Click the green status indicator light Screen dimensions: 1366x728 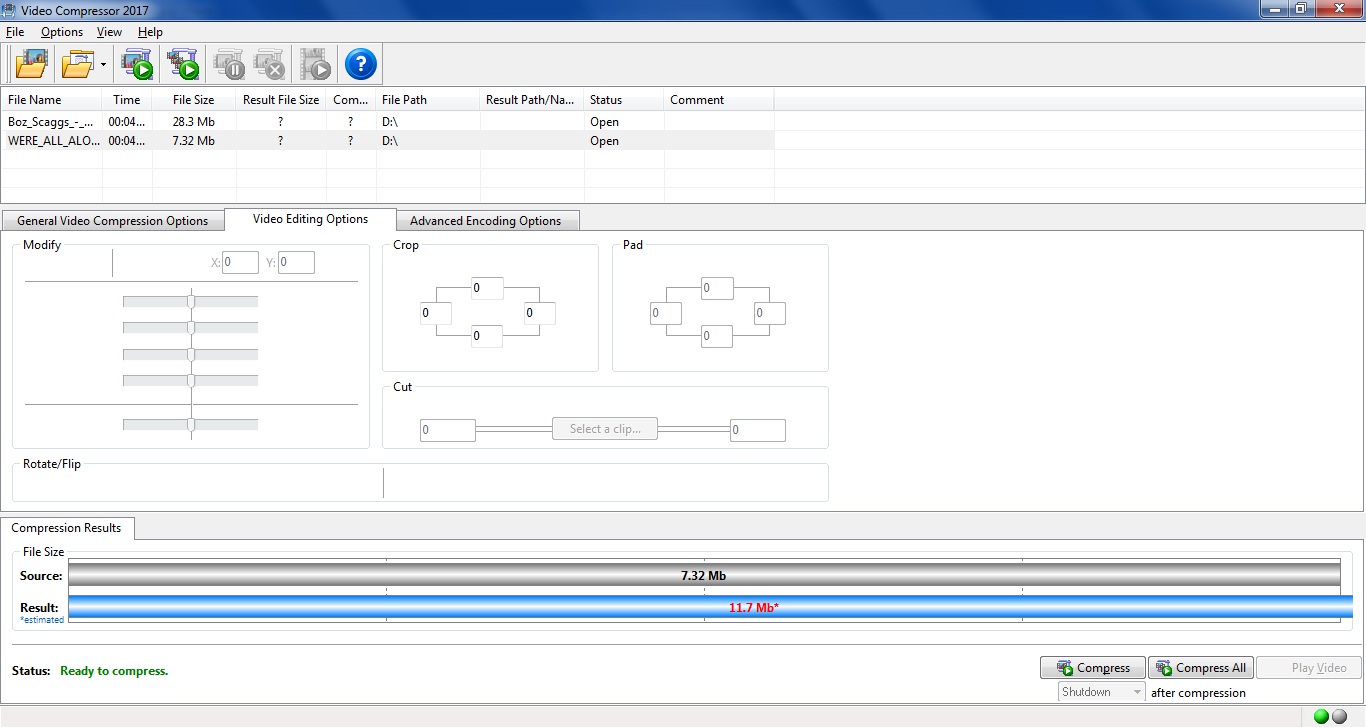pyautogui.click(x=1323, y=716)
